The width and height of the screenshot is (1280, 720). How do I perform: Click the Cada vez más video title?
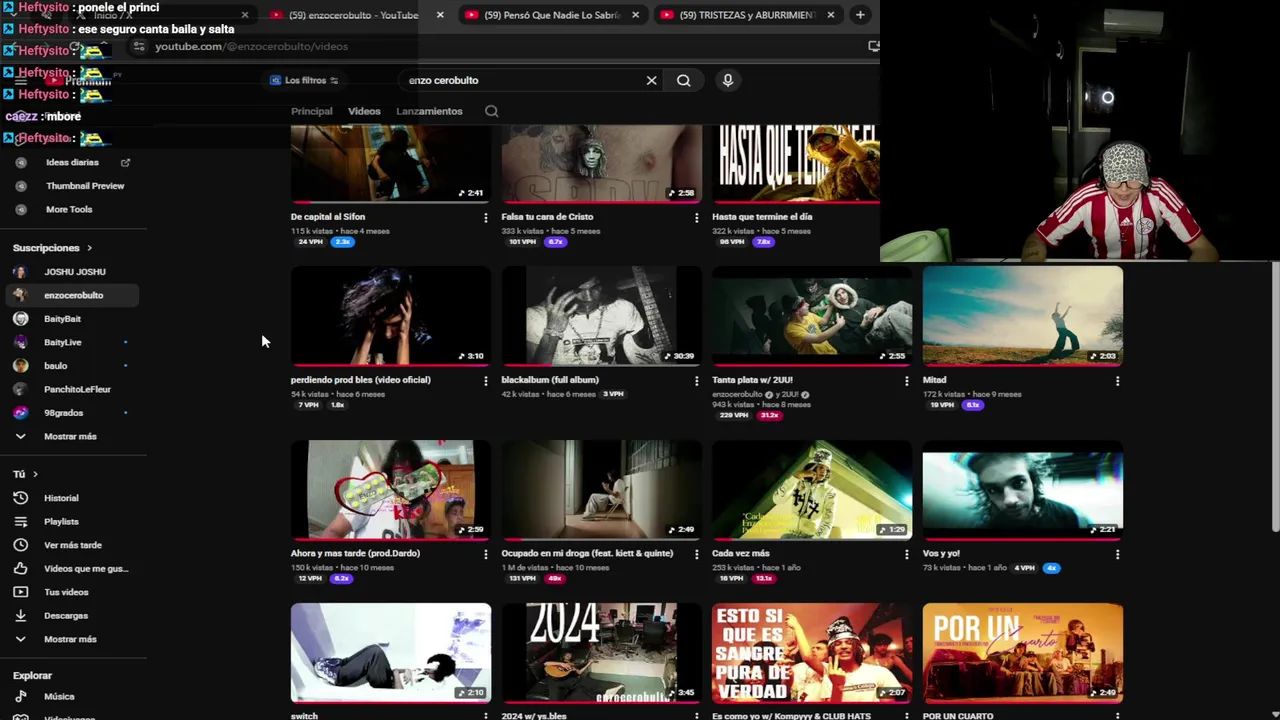click(x=741, y=553)
